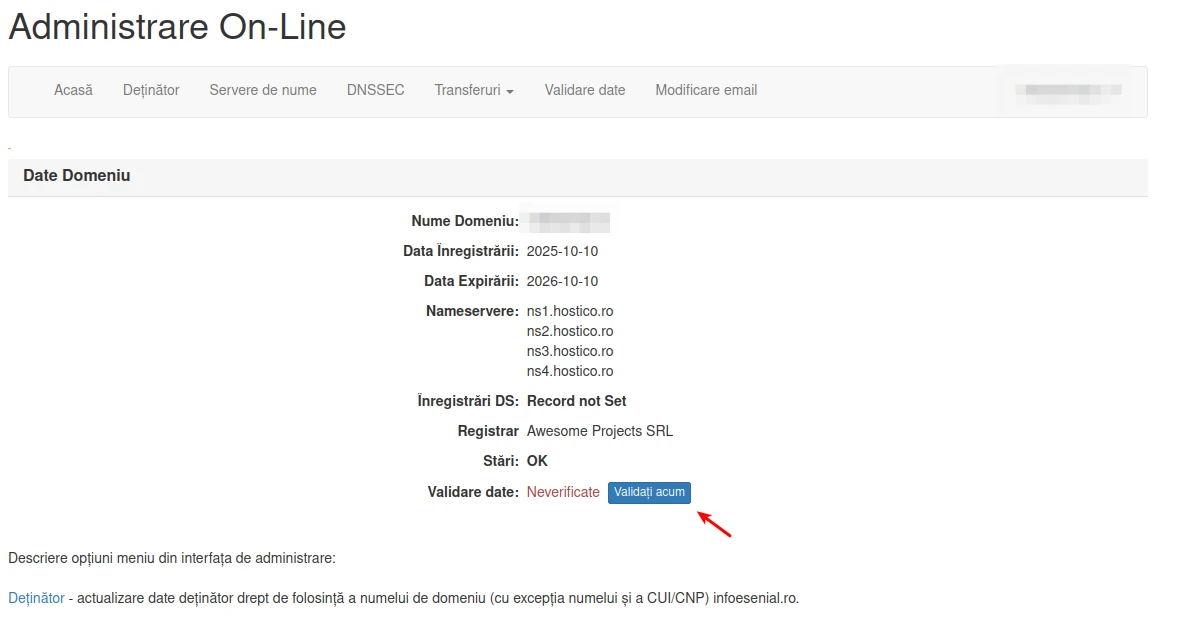Click the ns1.hostico.ro nameserver entry

570,311
